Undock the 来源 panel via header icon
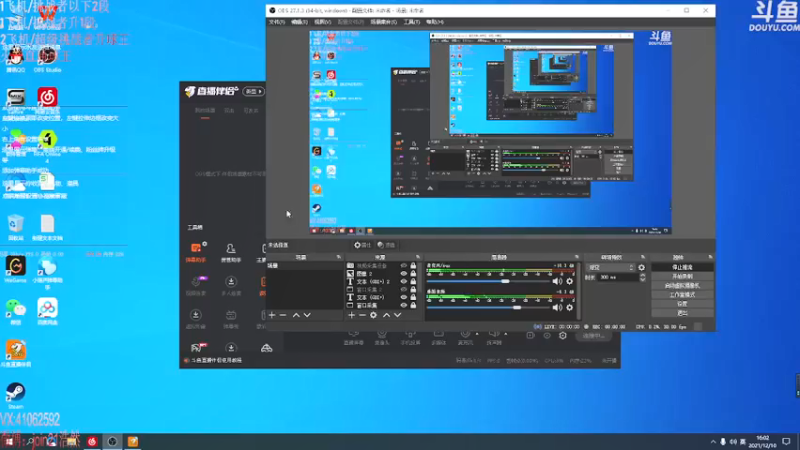 pos(418,257)
